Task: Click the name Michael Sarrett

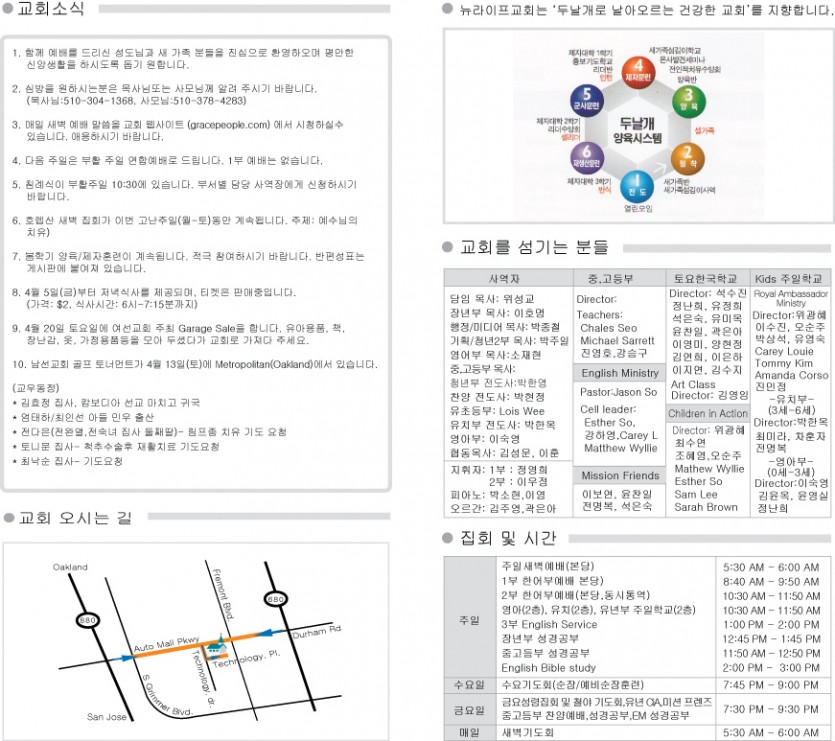Action: (617, 340)
